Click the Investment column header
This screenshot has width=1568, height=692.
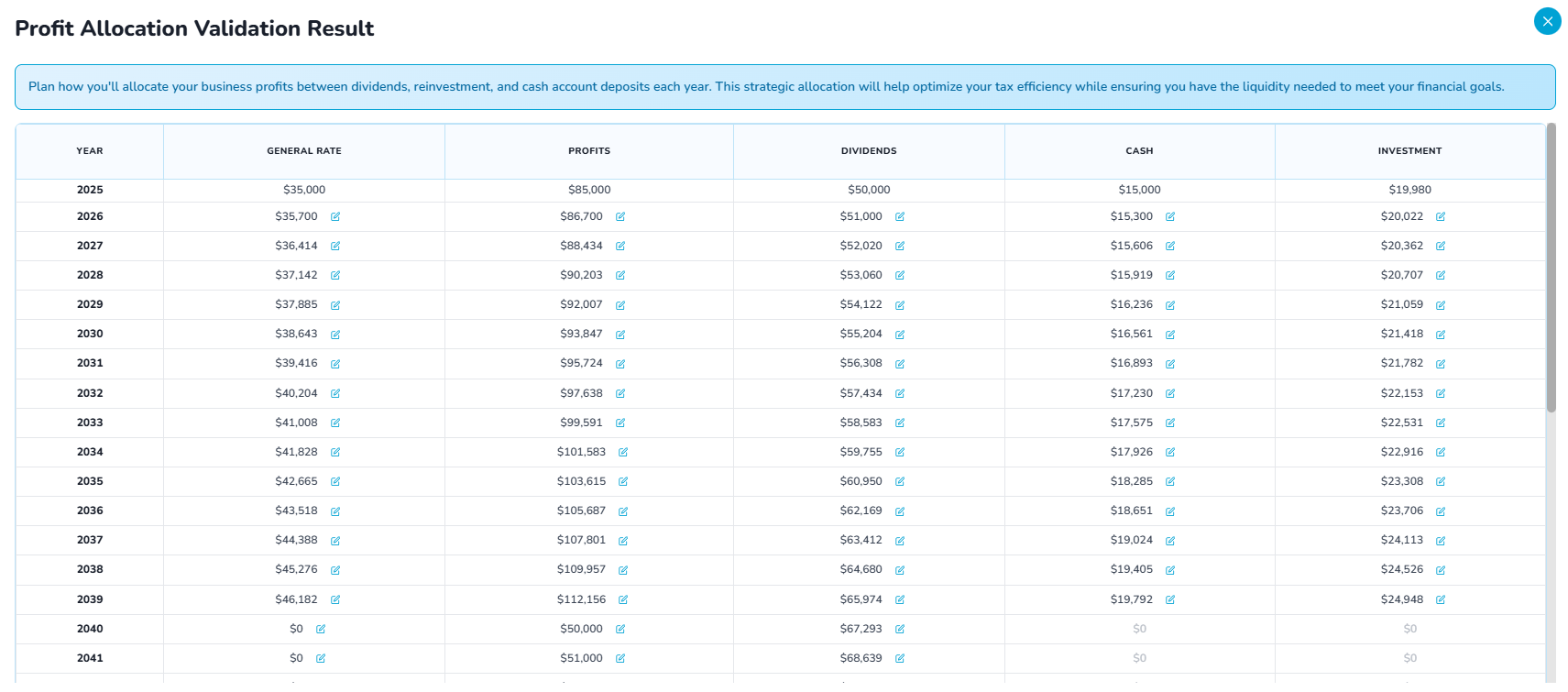(1410, 151)
